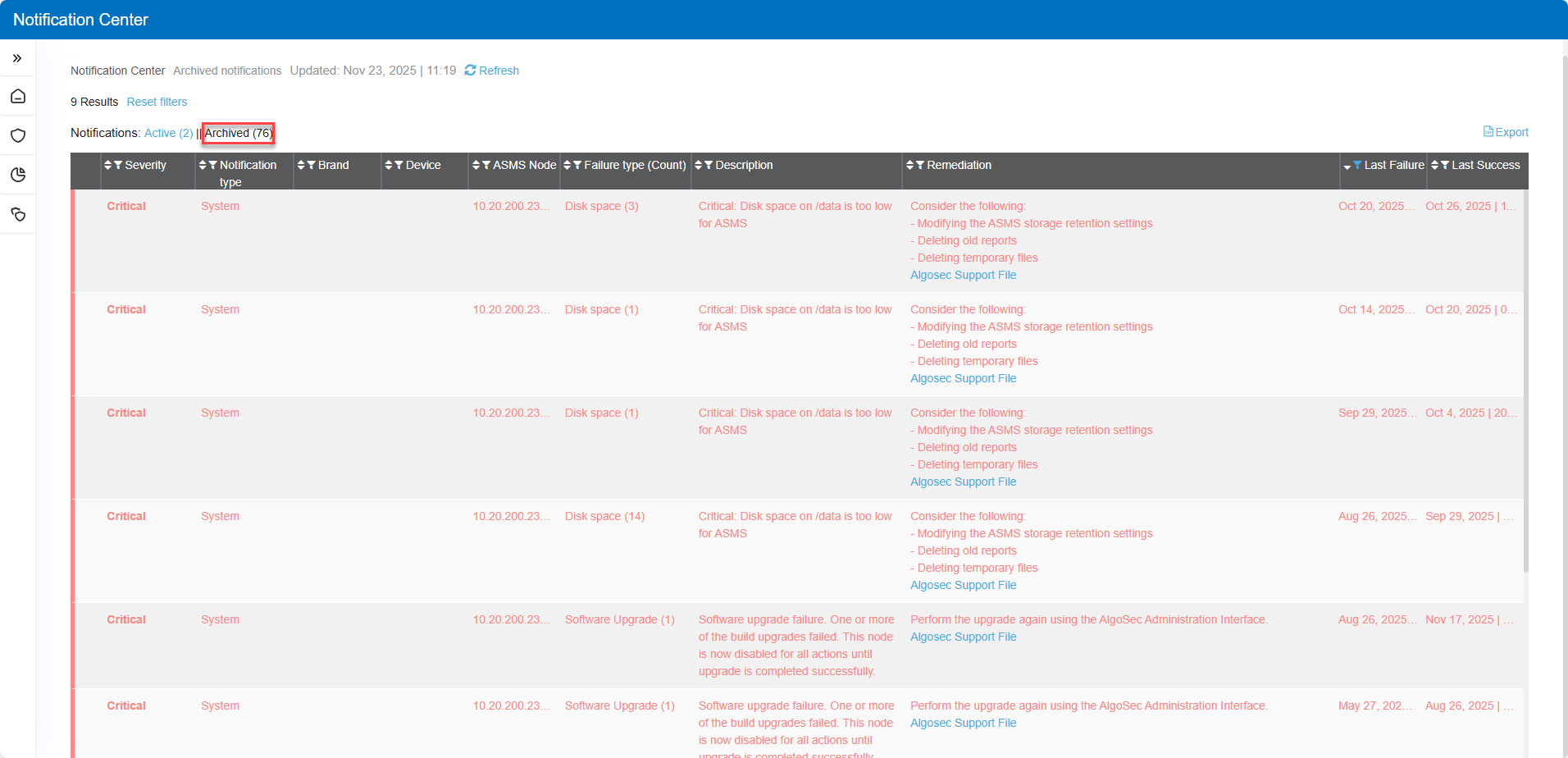
Task: Expand the left sidebar with double-chevron
Action: click(17, 58)
